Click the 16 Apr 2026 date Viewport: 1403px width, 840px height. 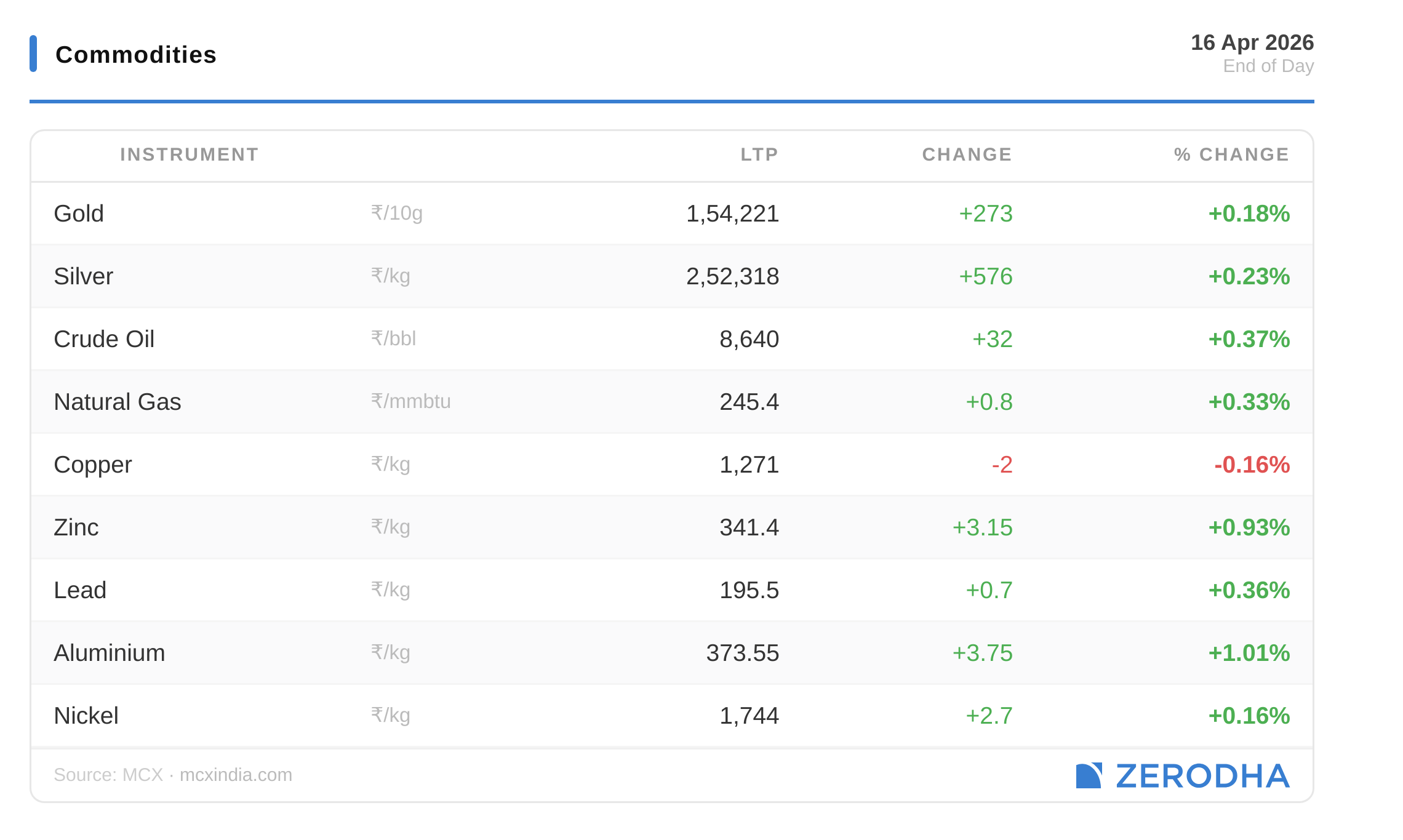[1252, 42]
